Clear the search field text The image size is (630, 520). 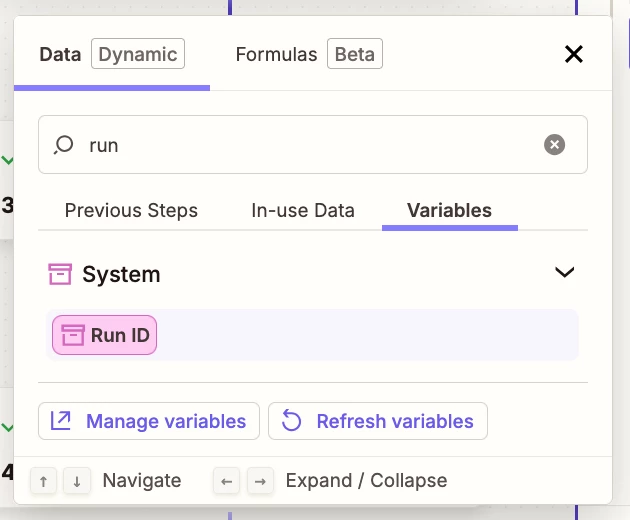point(554,145)
